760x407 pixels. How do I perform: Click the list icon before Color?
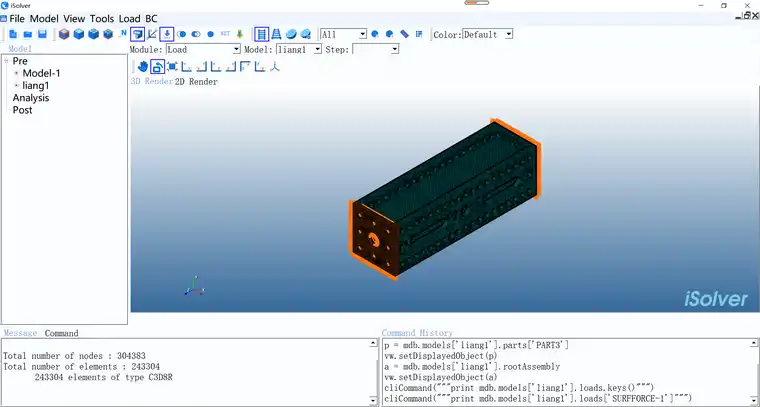tap(419, 34)
